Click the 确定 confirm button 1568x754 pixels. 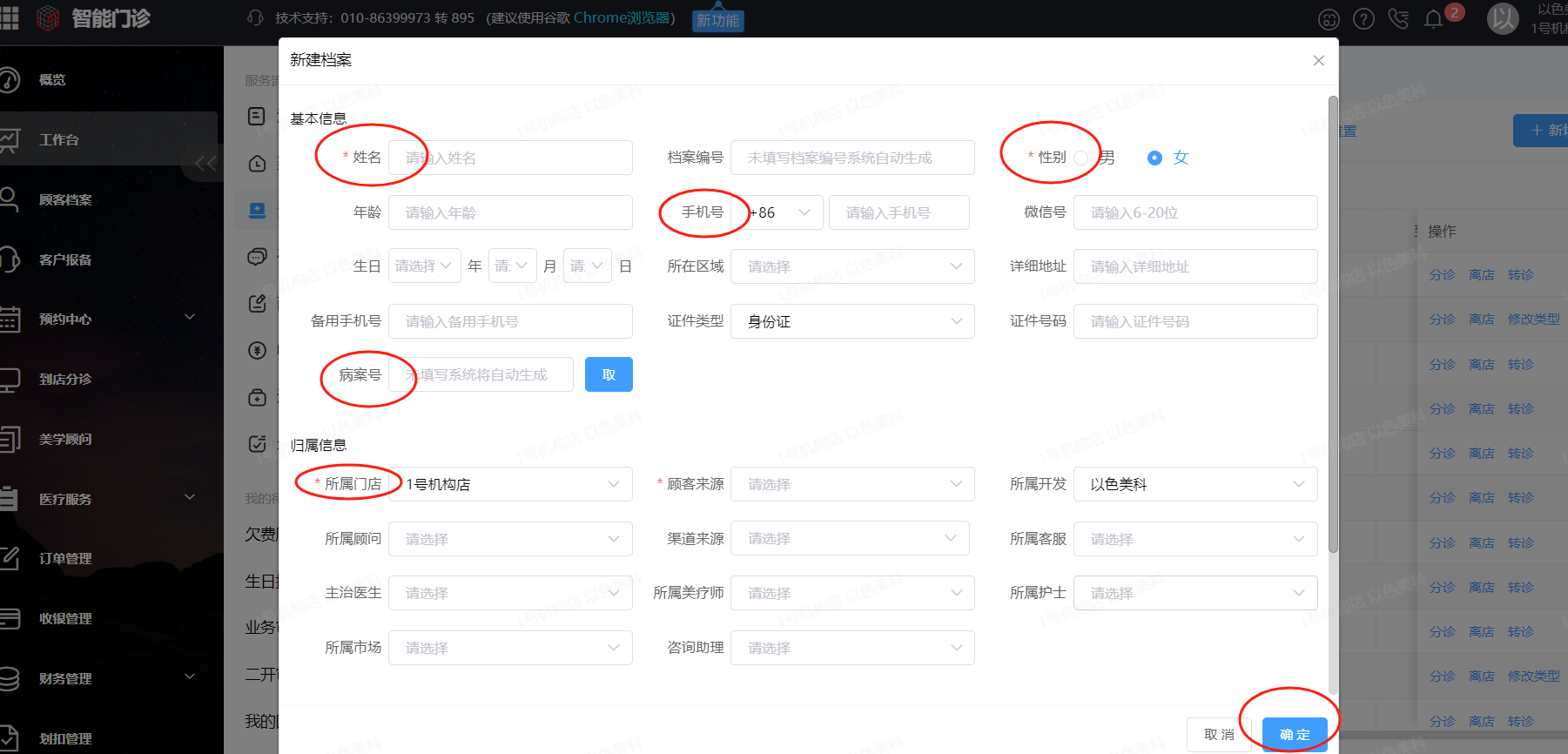coord(1295,734)
